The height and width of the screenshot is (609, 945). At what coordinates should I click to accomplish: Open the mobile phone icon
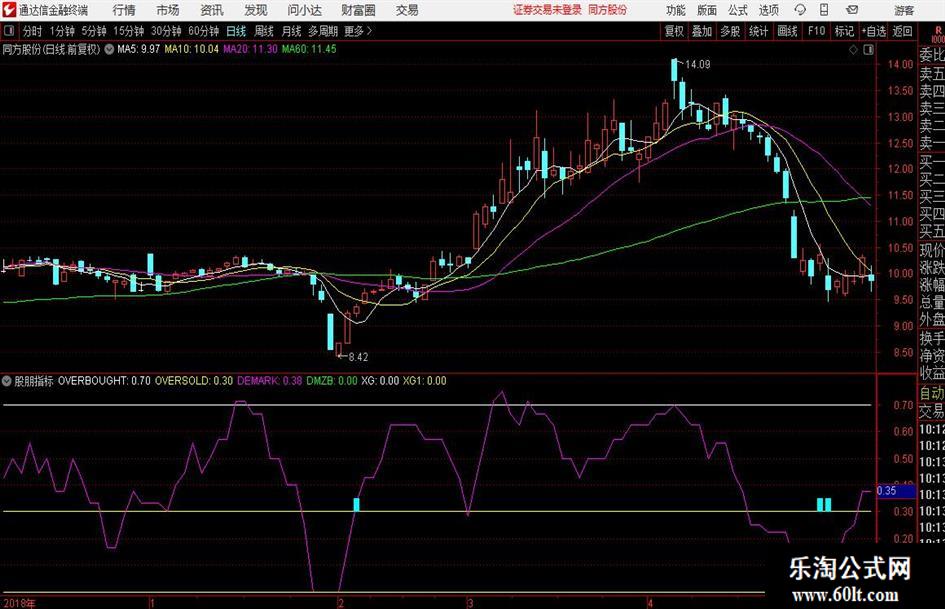824,10
